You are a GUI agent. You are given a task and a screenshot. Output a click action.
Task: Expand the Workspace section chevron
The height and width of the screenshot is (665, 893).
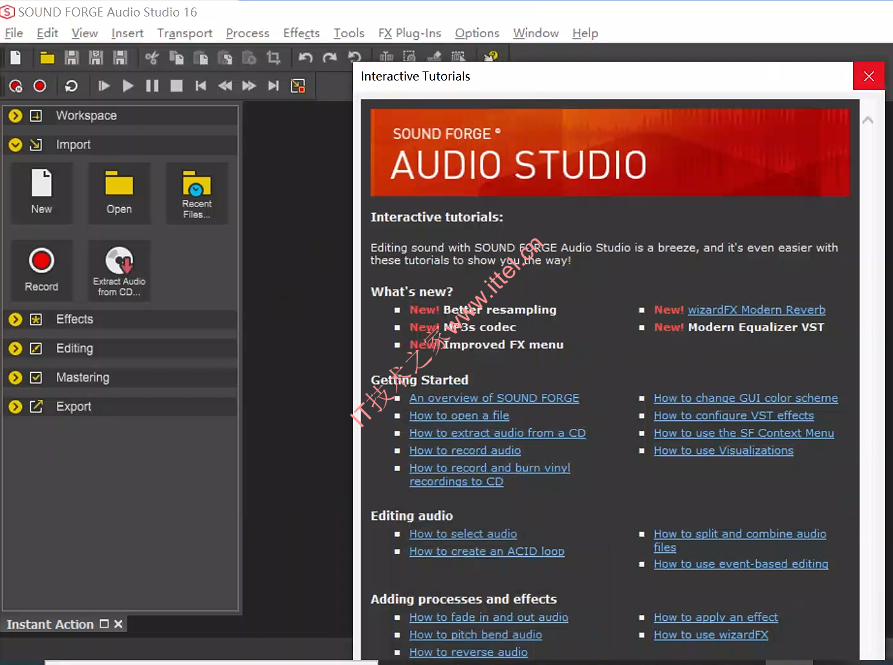click(15, 116)
